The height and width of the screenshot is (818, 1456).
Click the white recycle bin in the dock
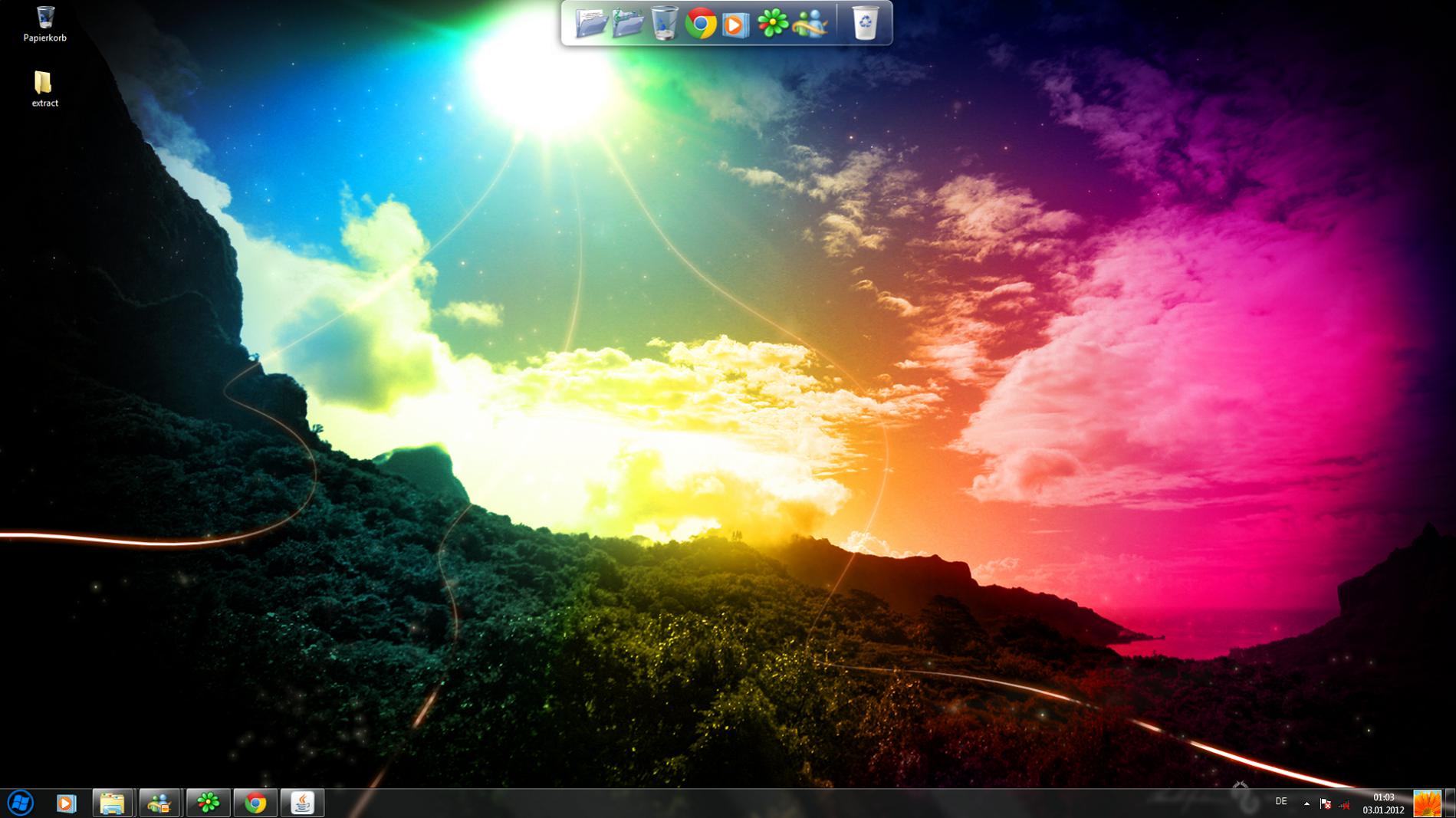coord(866,23)
